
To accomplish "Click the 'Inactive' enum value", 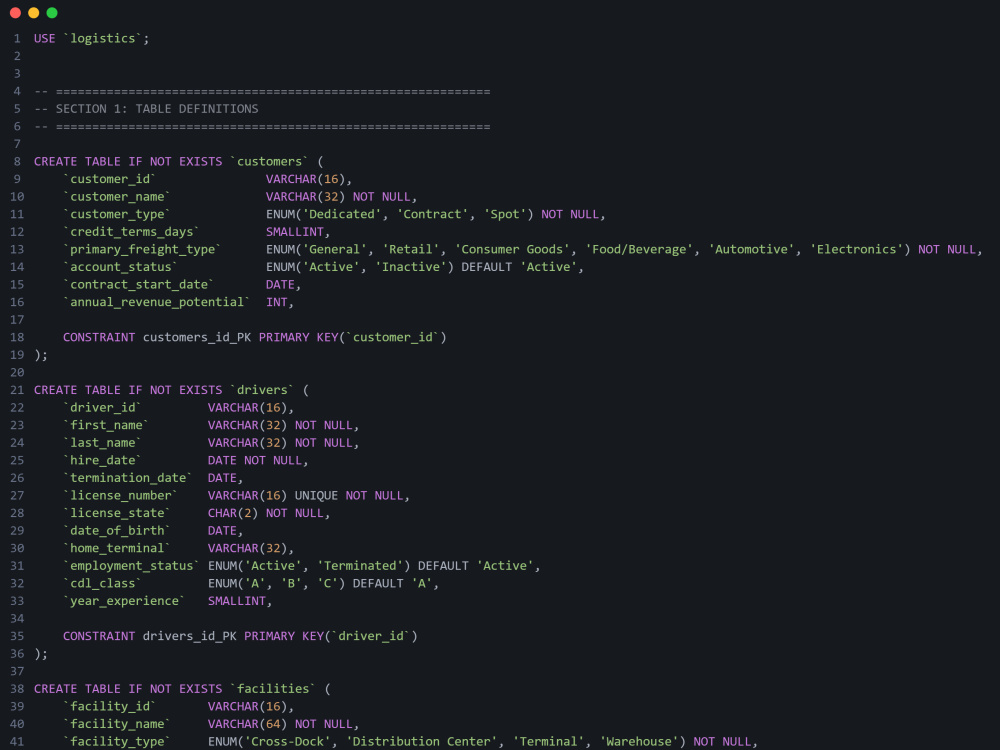I will coord(411,267).
